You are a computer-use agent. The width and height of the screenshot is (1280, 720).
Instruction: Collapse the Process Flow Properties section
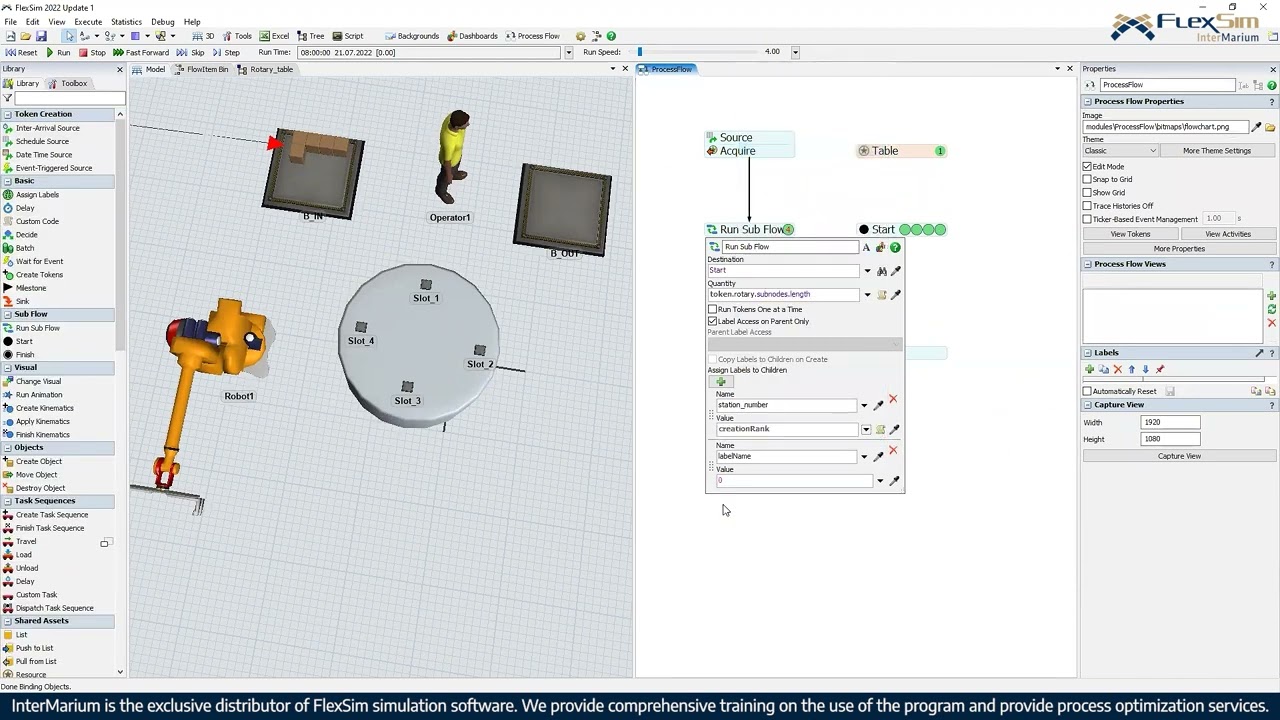[x=1089, y=102]
